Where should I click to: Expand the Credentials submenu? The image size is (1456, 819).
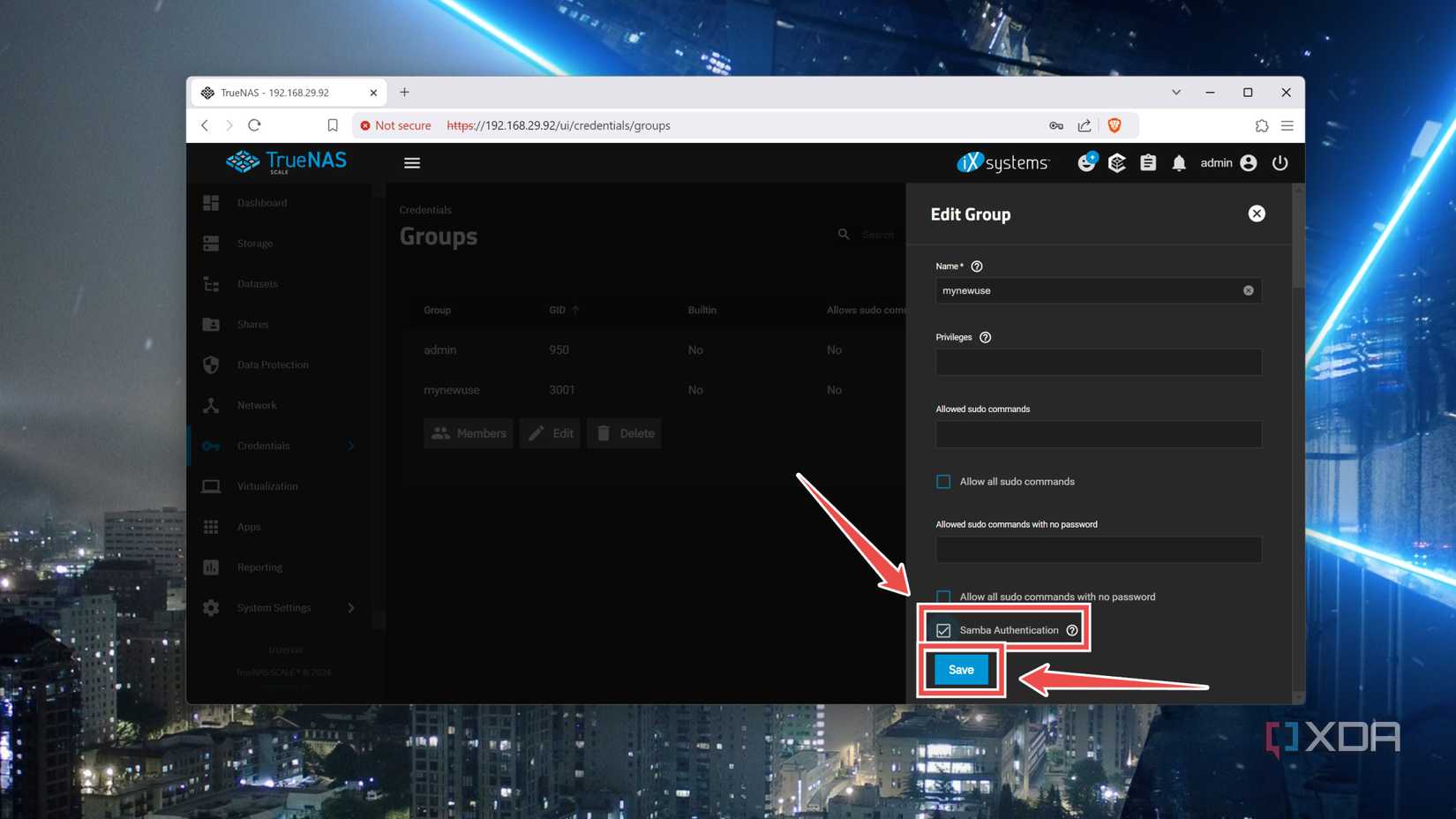(x=351, y=446)
